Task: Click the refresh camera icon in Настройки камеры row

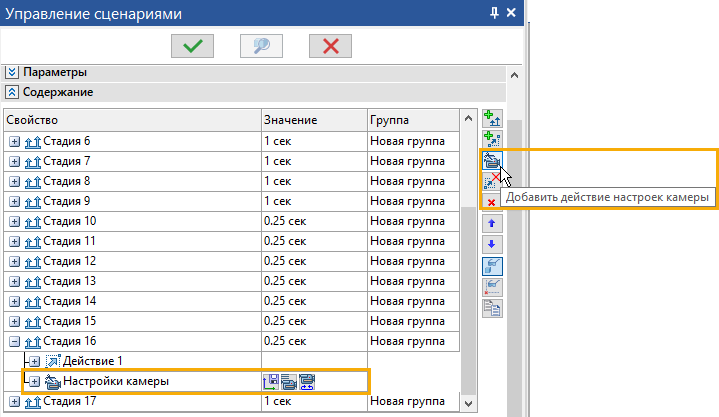Action: coord(307,381)
